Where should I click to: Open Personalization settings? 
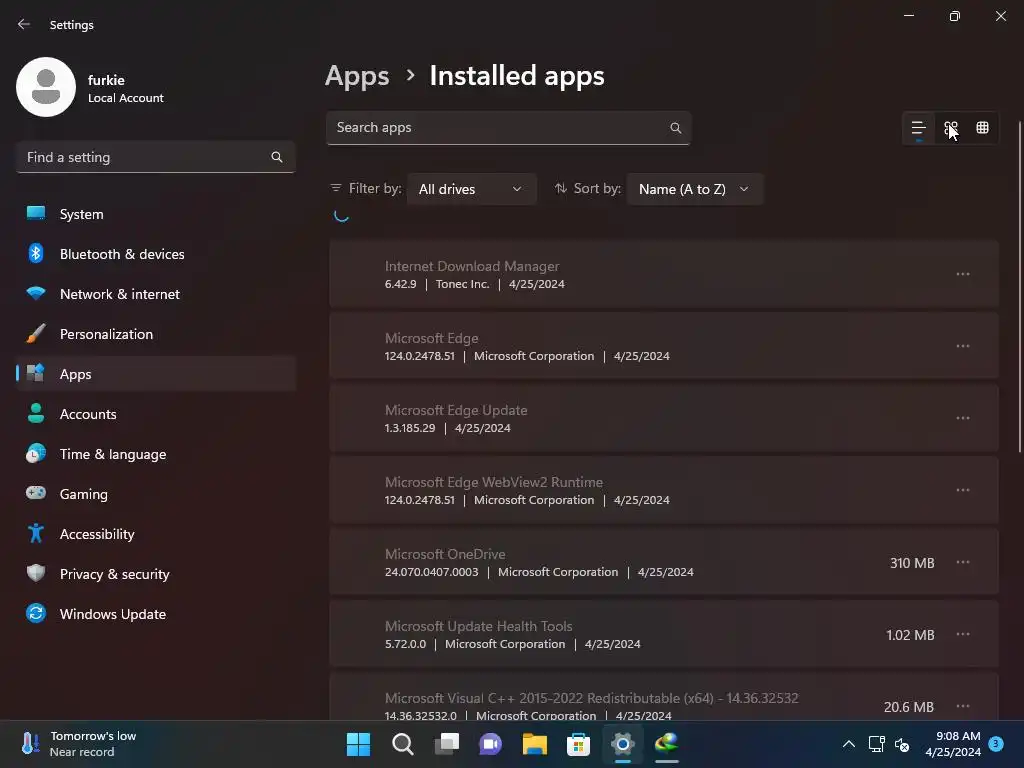(155, 334)
